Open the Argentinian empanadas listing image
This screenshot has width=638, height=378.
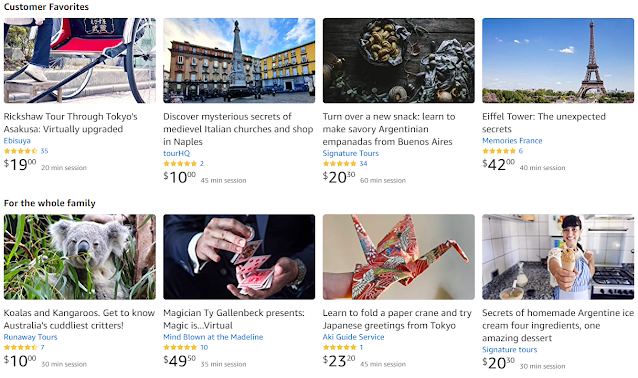(x=399, y=60)
